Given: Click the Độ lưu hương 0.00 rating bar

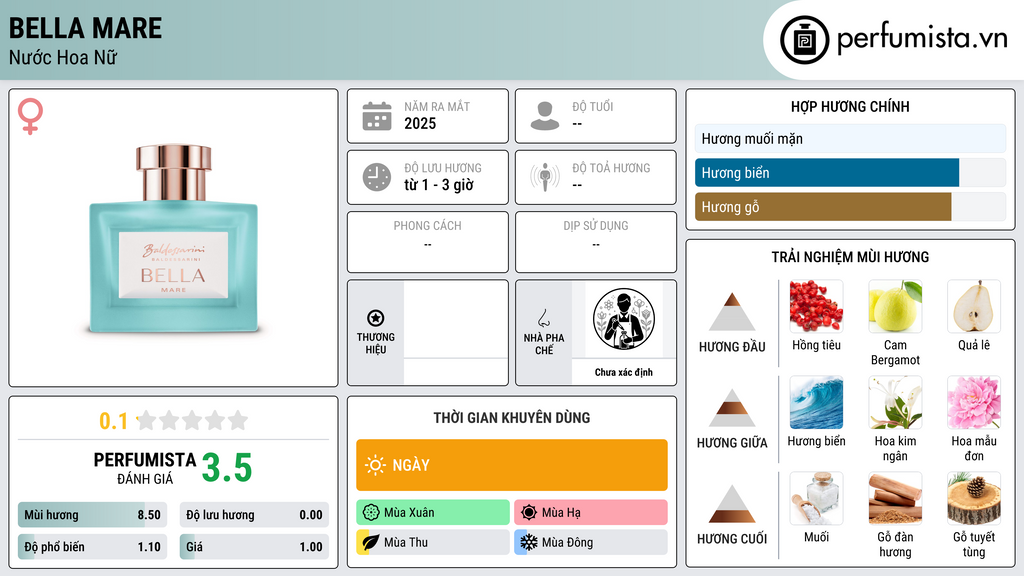Looking at the screenshot, I should click(254, 515).
